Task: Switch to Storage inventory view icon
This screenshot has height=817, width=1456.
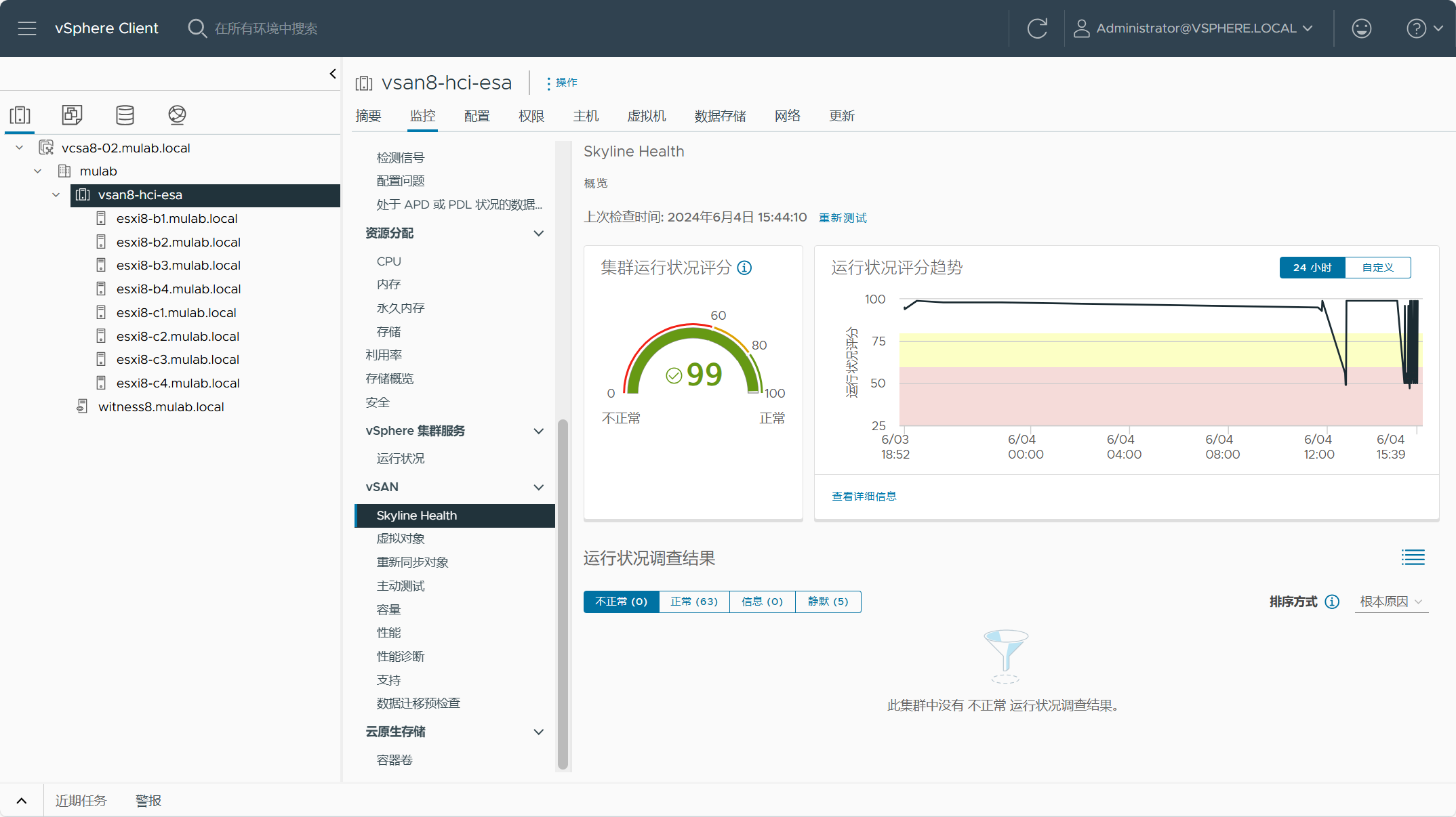Action: tap(125, 115)
